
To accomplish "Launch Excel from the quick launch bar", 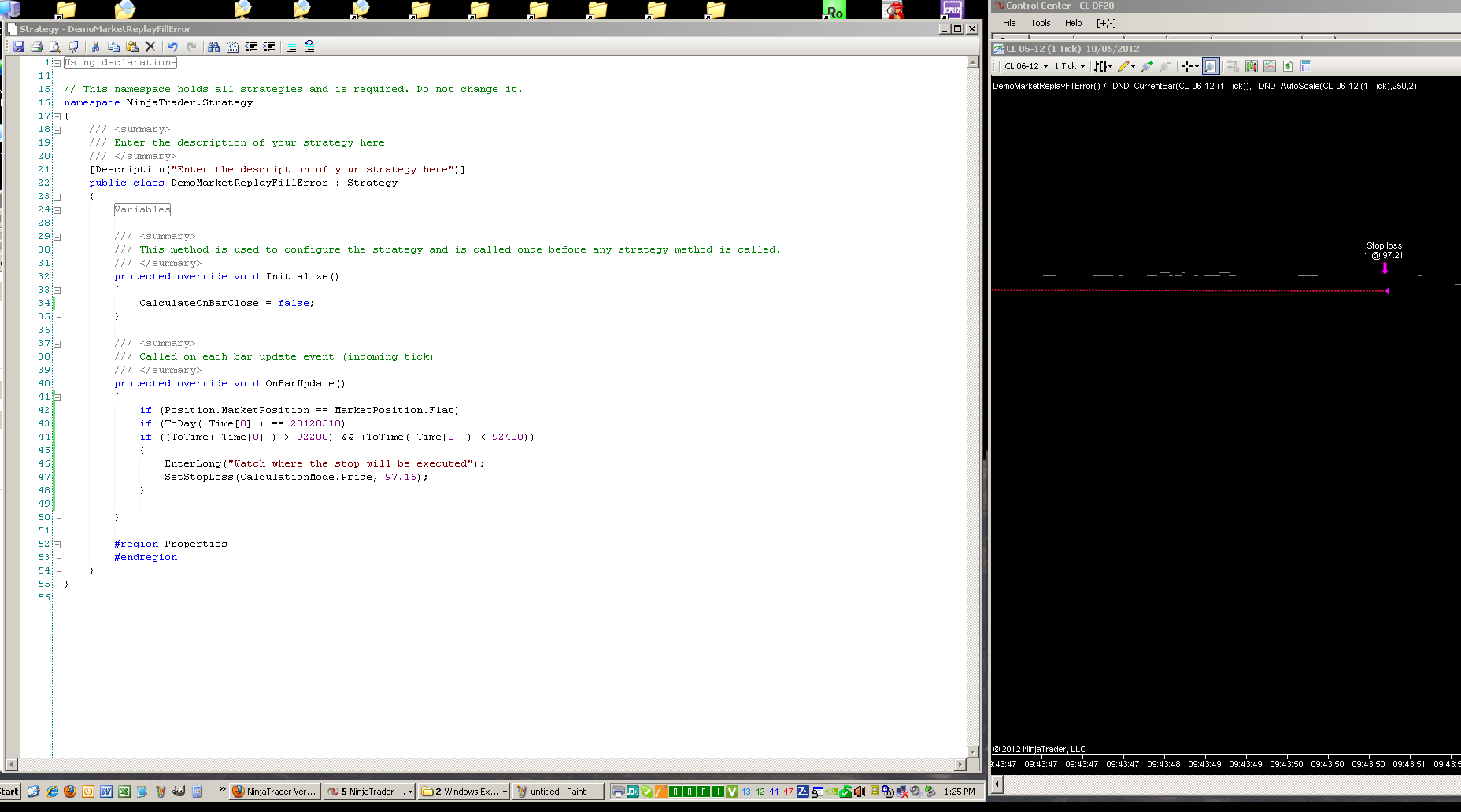I will point(124,792).
